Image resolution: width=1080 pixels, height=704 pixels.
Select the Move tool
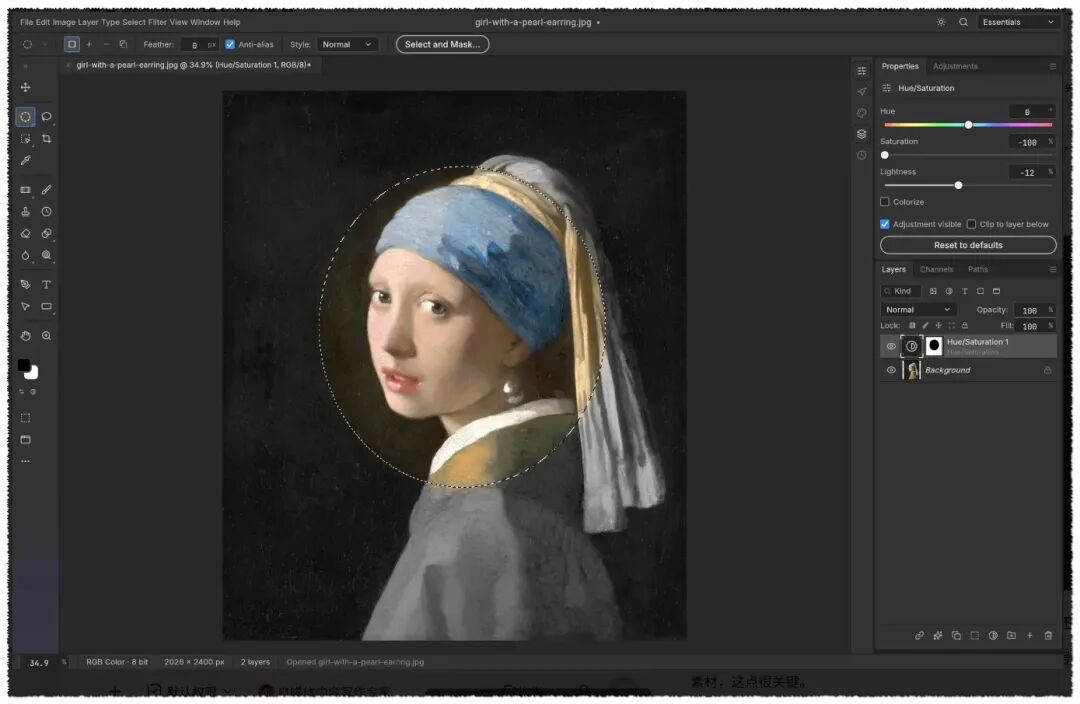point(25,87)
